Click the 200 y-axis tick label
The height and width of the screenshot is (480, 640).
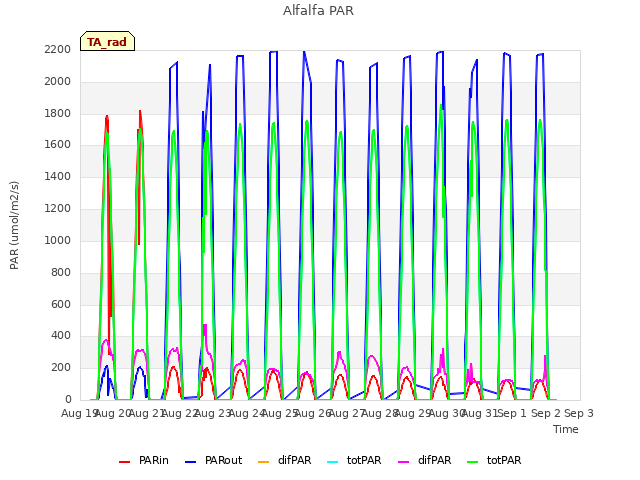[61, 368]
